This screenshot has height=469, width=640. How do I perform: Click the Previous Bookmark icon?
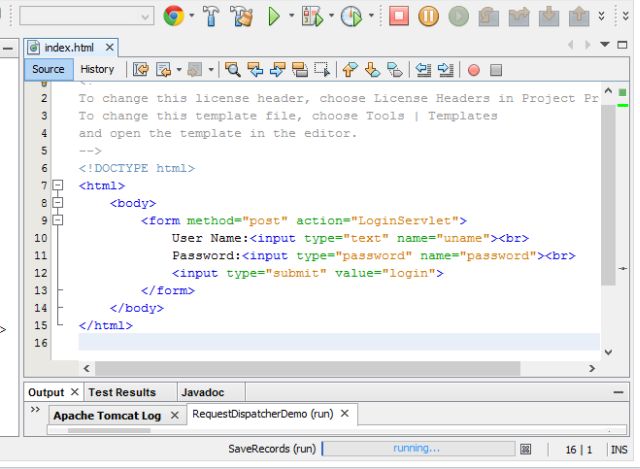350,70
